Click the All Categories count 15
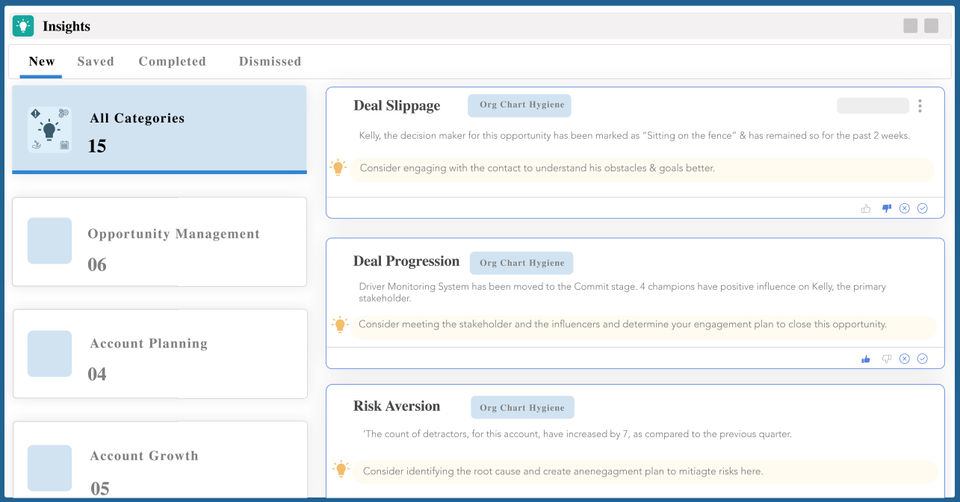Screen dimensions: 960x502 97,146
